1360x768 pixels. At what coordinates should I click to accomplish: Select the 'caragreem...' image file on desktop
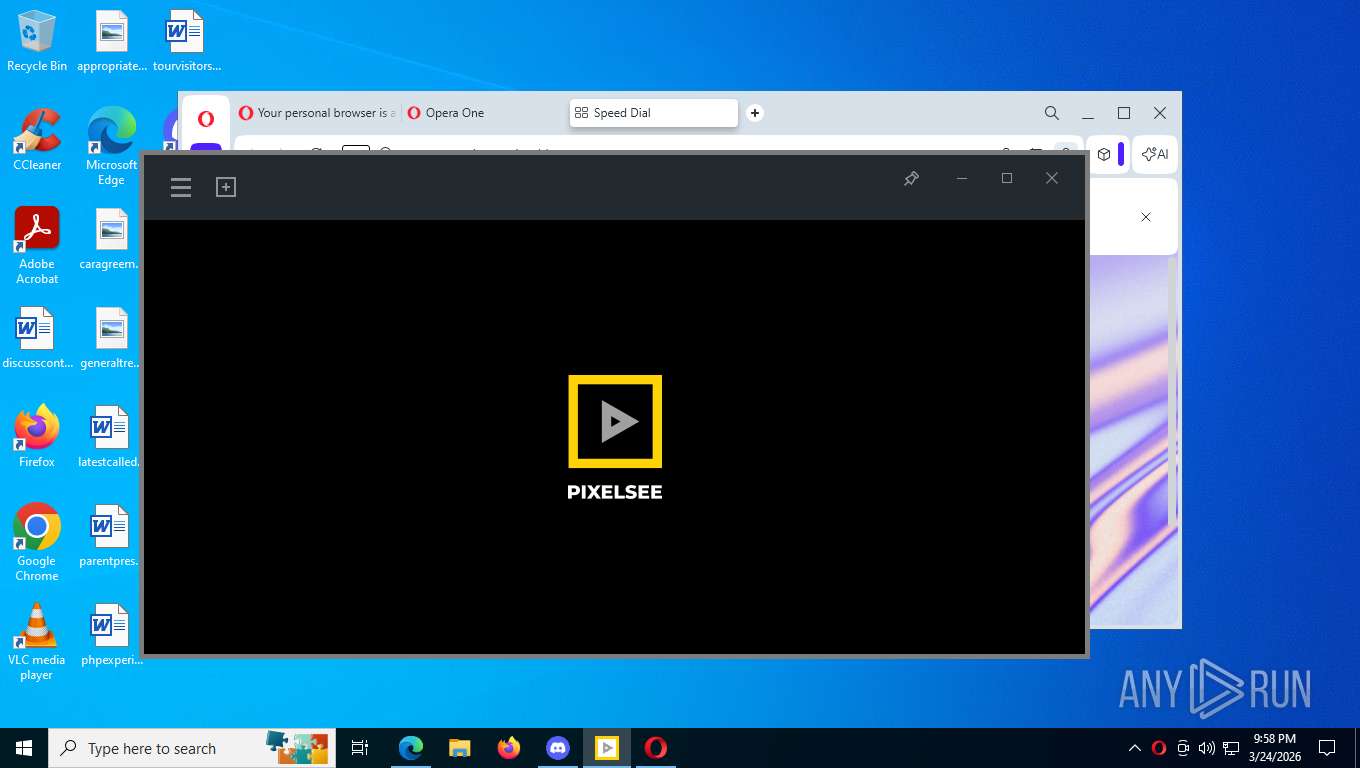tap(111, 239)
